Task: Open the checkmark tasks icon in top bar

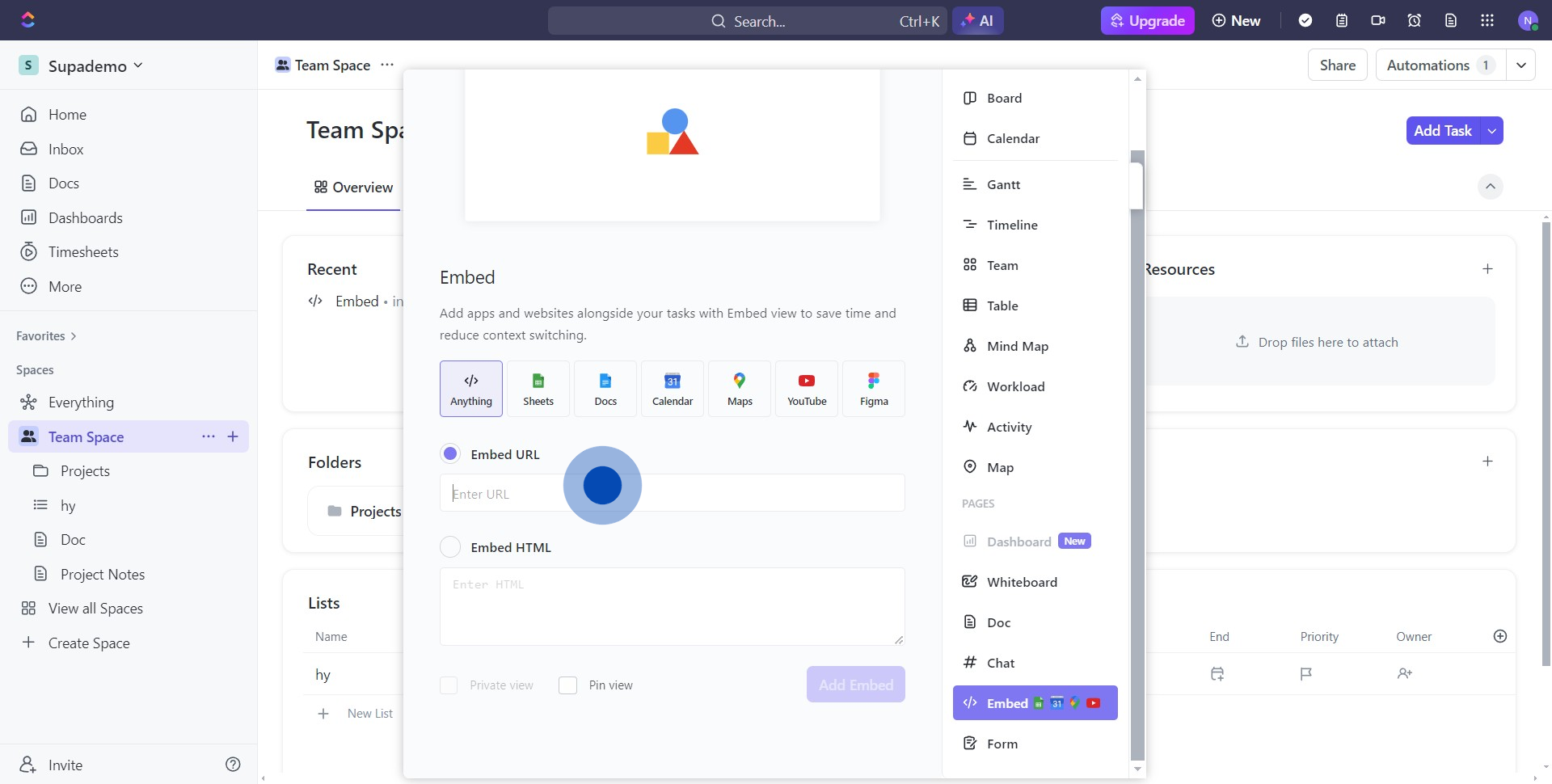Action: (1305, 21)
